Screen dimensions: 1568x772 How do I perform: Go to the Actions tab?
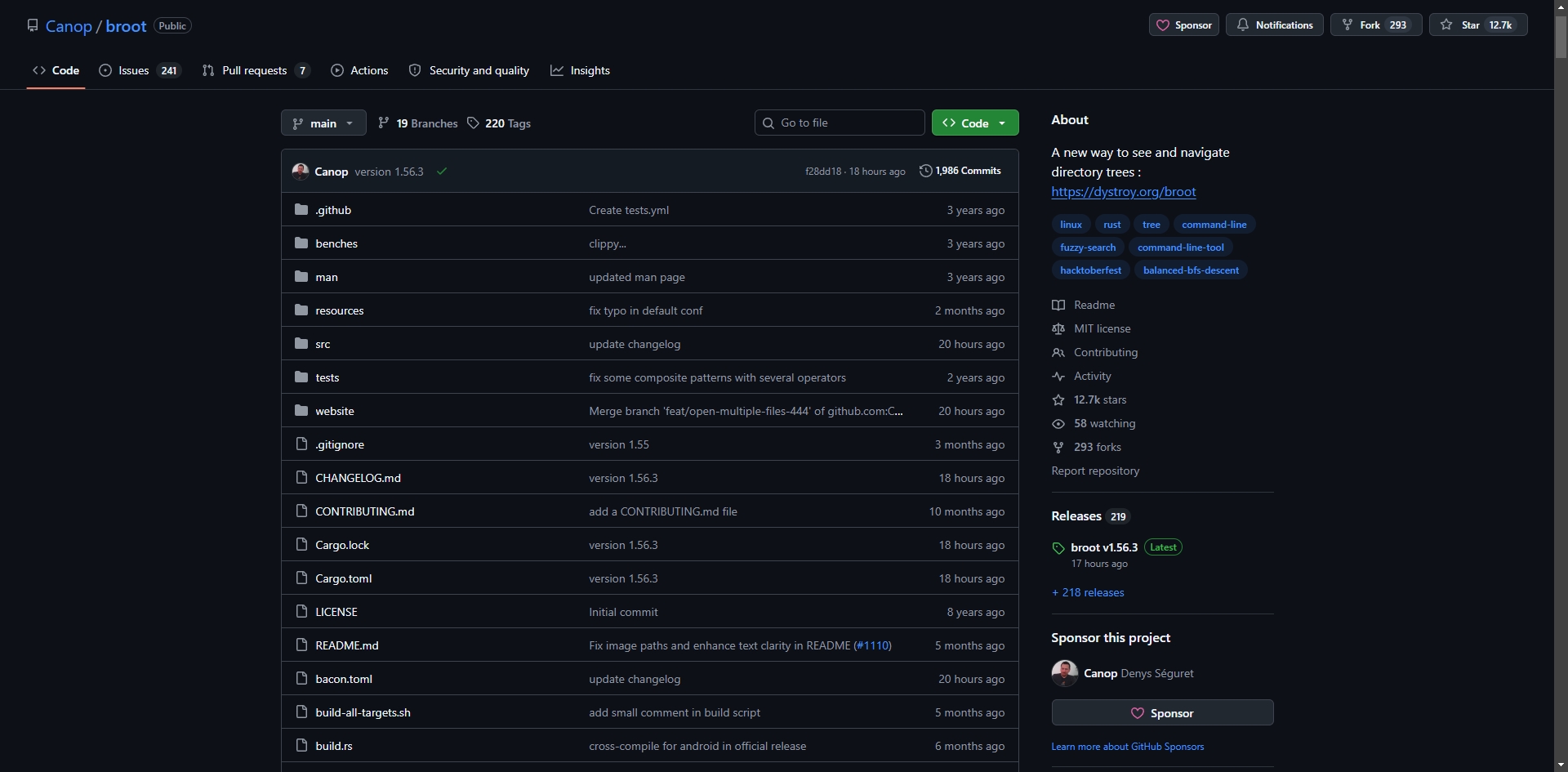pyautogui.click(x=359, y=70)
